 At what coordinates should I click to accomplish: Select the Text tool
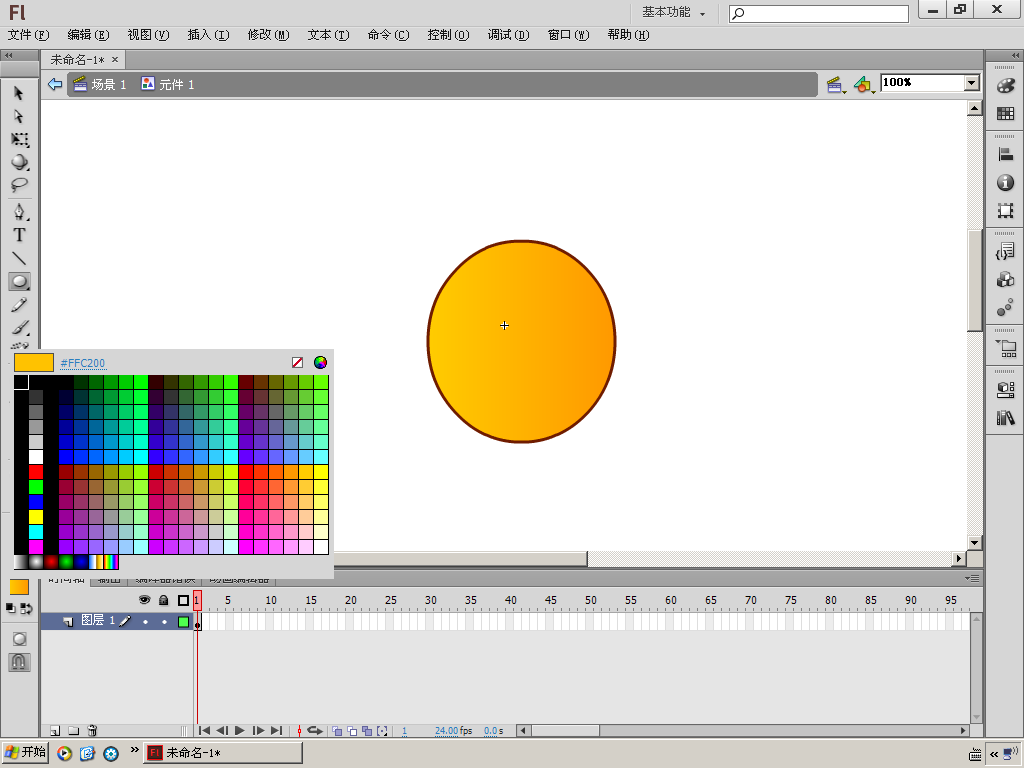19,235
